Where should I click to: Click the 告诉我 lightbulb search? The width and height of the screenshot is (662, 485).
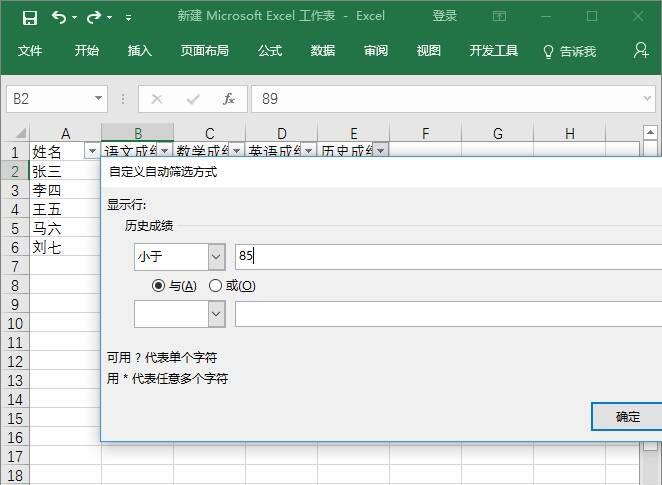click(569, 51)
